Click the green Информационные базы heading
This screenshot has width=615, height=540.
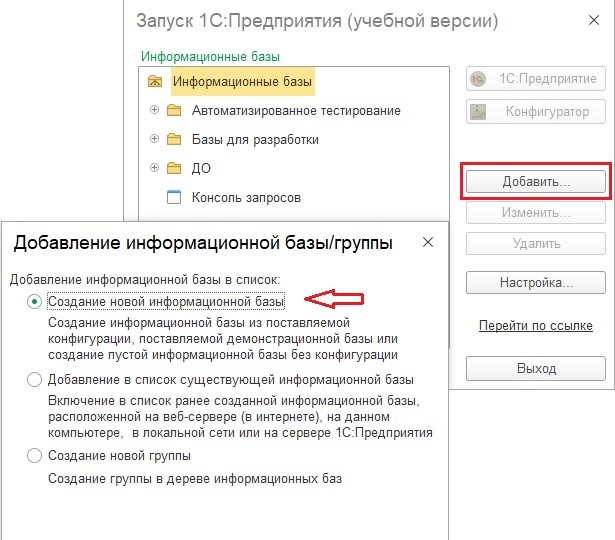[210, 56]
